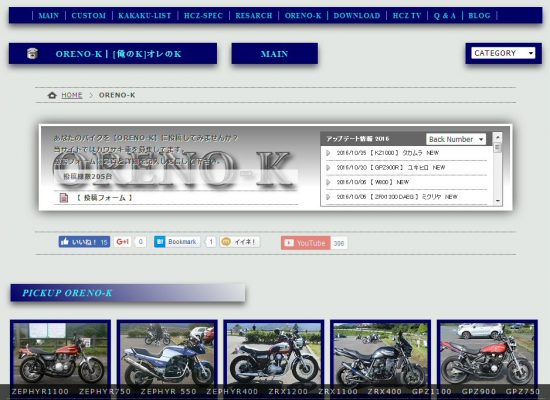Screen dimensions: 550x400
Task: Open DOWNLOAD from the top navigation
Action: [357, 16]
